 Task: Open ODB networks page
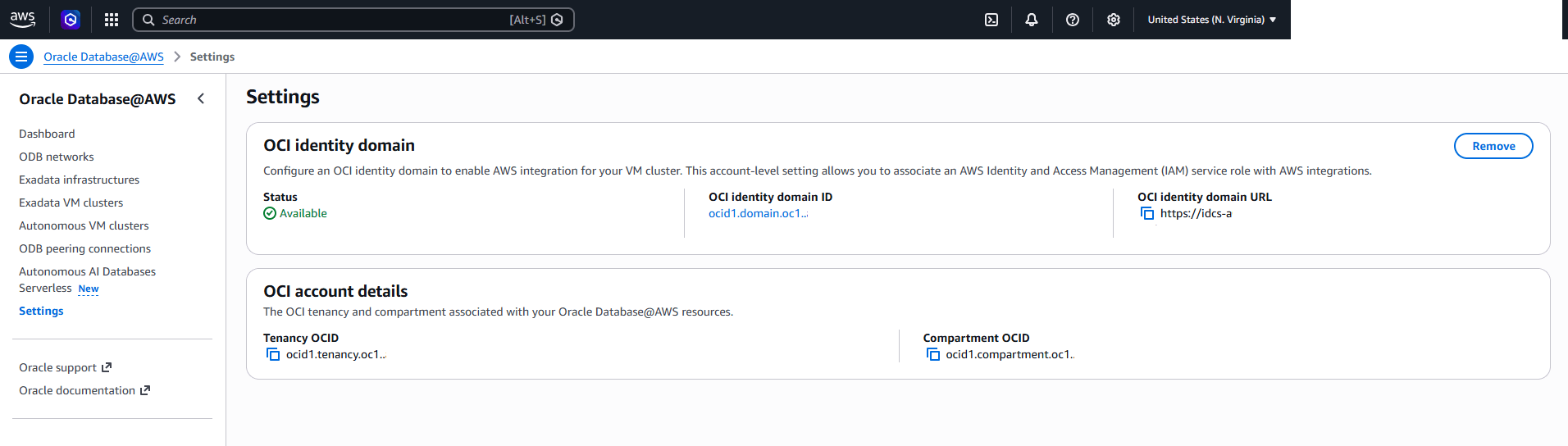tap(57, 157)
